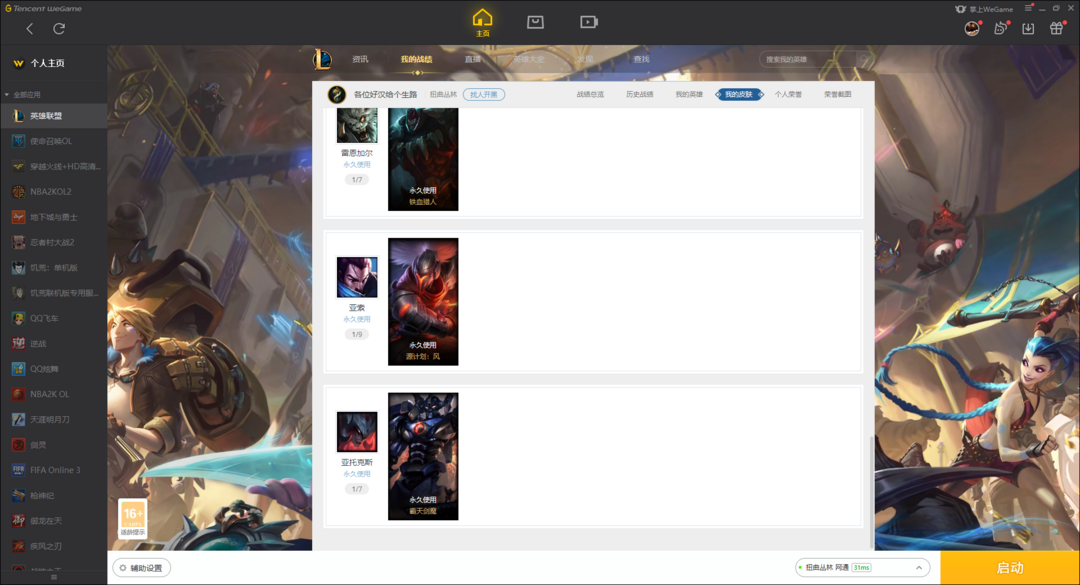
Task: Select 饥荒：单机版 game entry
Action: tap(54, 267)
